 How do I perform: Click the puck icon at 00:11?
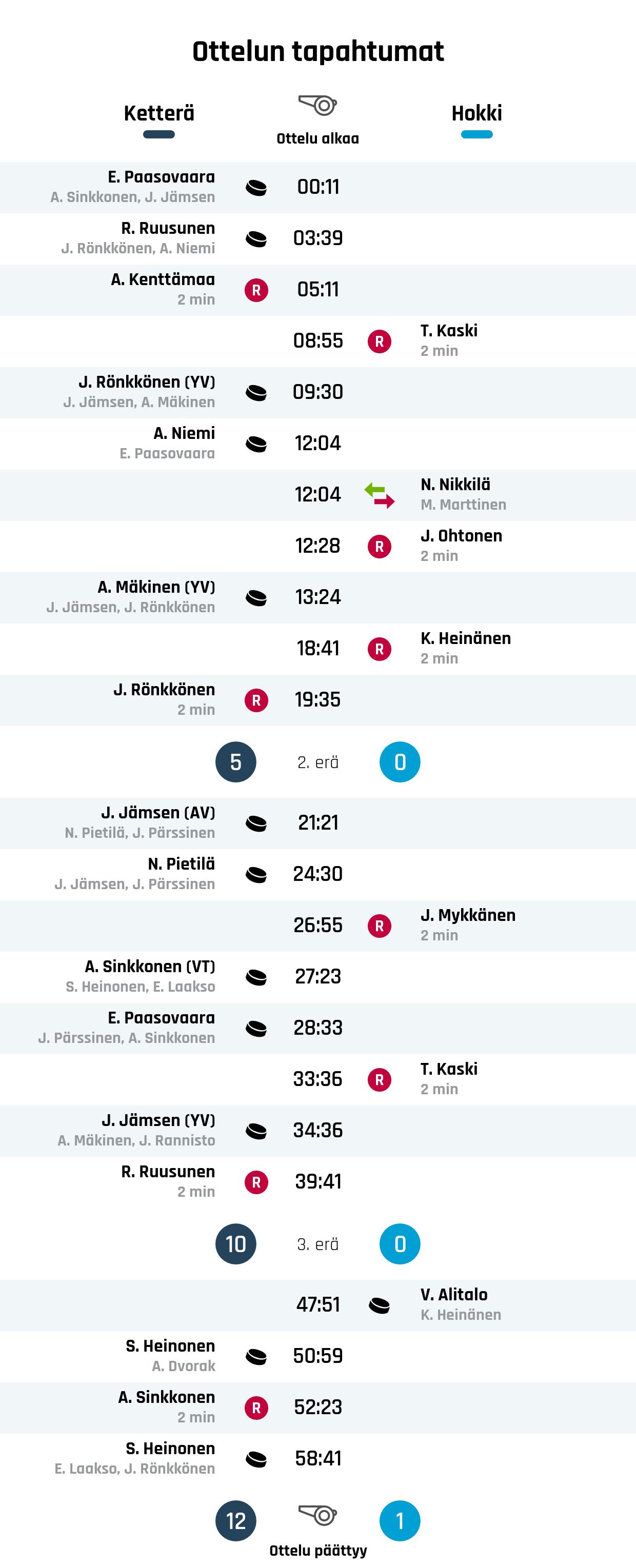pyautogui.click(x=256, y=188)
